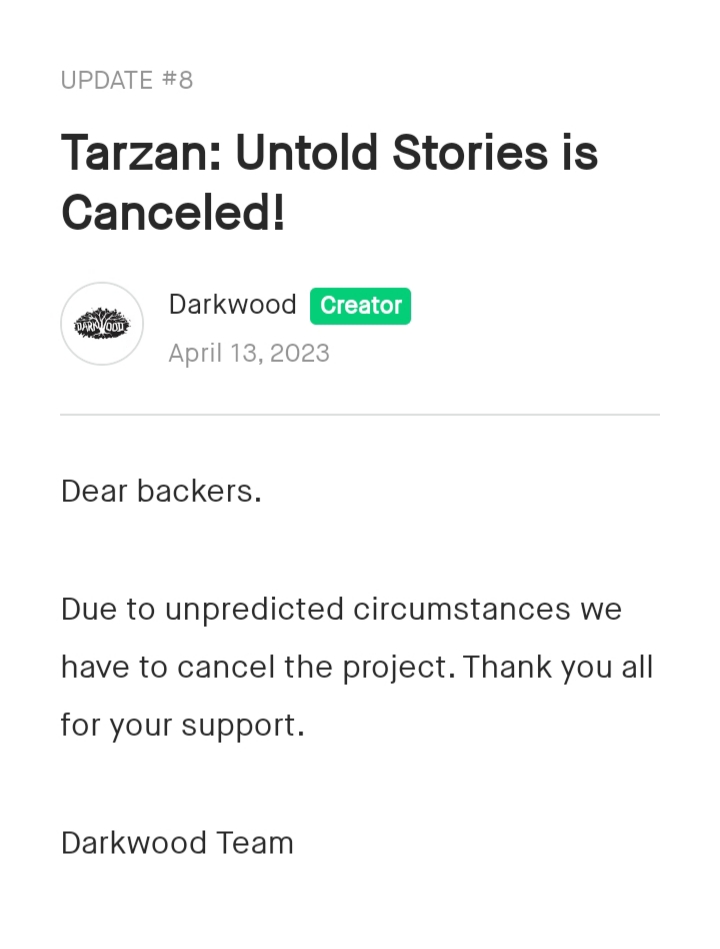
Task: Click the word circumstances in the message
Action: tap(462, 609)
